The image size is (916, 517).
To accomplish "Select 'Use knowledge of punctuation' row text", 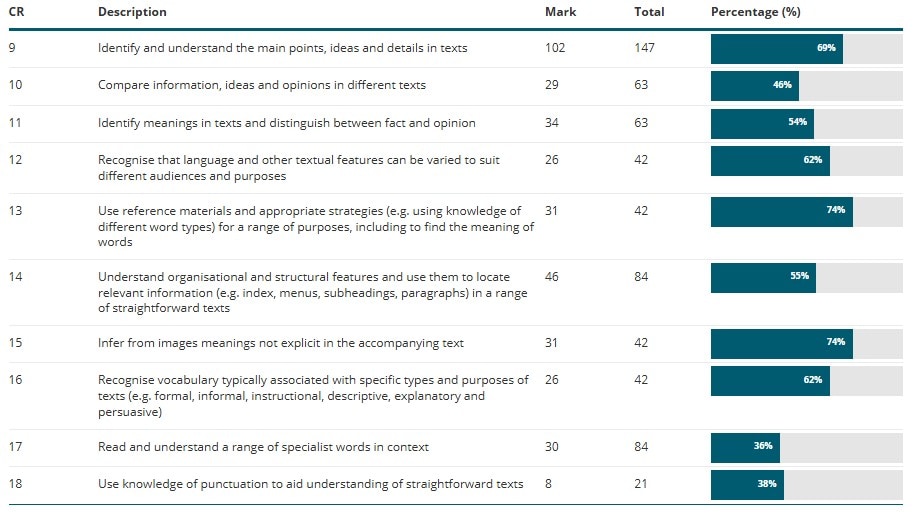I will pyautogui.click(x=311, y=484).
